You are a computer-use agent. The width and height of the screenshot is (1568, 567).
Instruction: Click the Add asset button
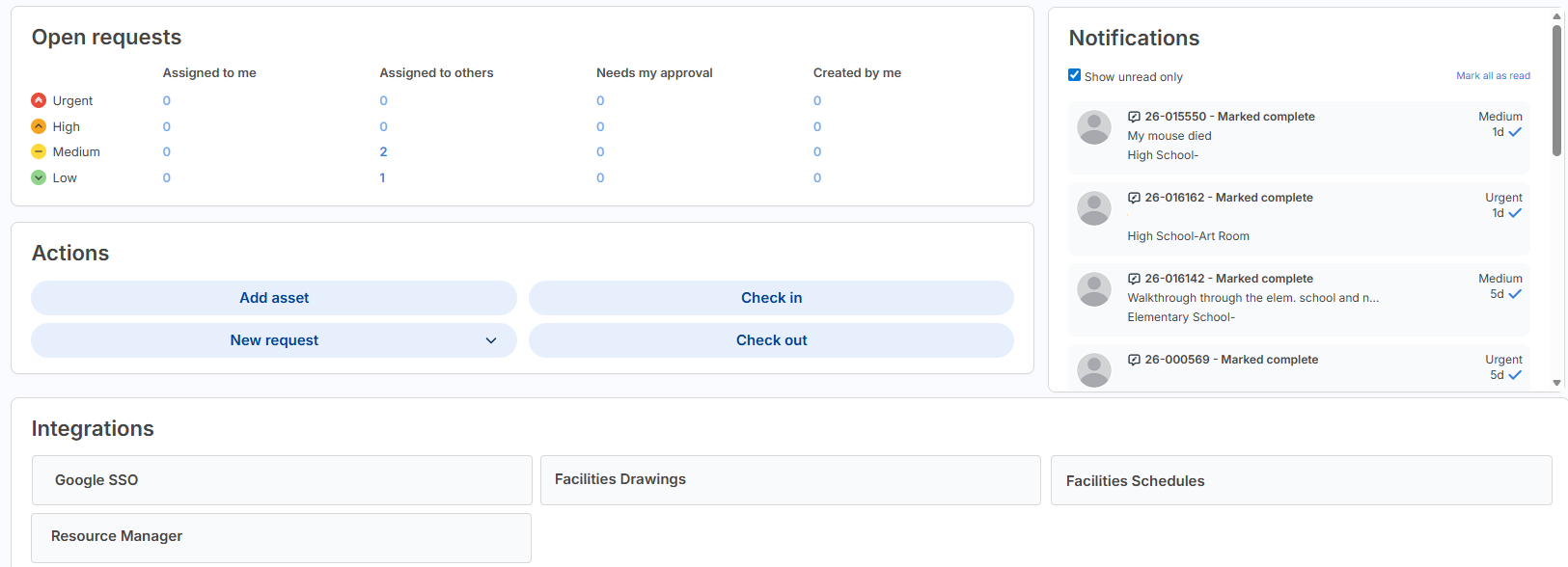(x=273, y=298)
